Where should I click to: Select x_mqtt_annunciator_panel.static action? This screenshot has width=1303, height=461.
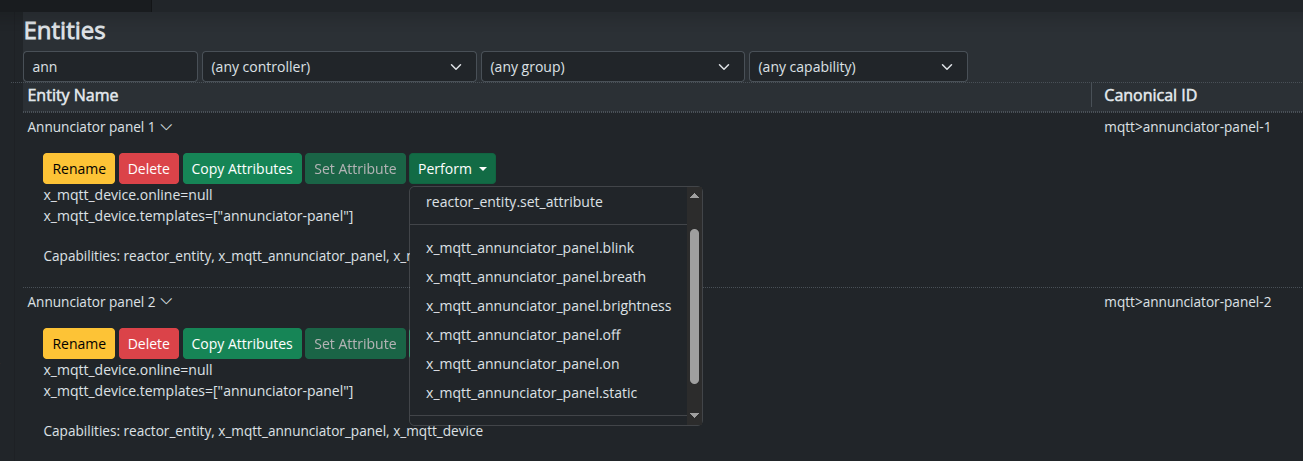[x=531, y=393]
